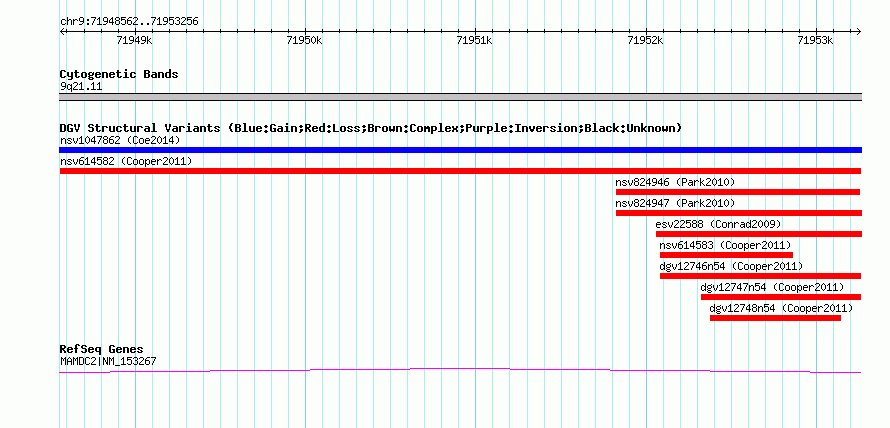
Task: Open the dgv12748n54 (Cooper2011) label
Action: click(781, 308)
